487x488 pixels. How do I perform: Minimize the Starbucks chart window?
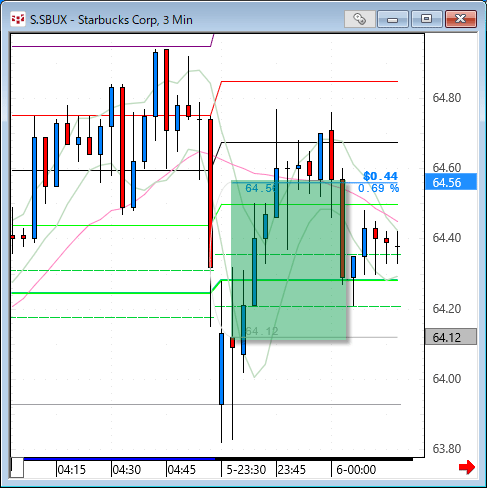393,19
